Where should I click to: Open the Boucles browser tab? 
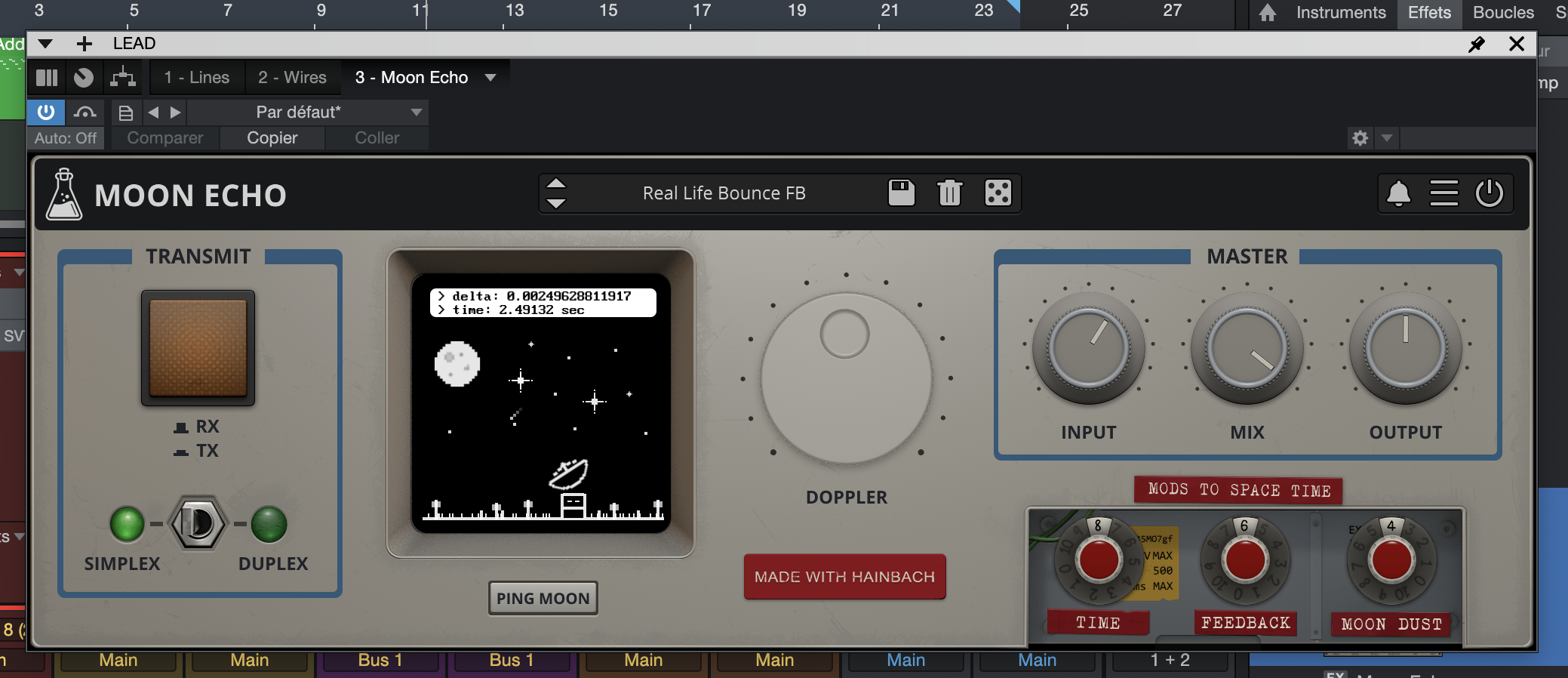tap(1503, 13)
